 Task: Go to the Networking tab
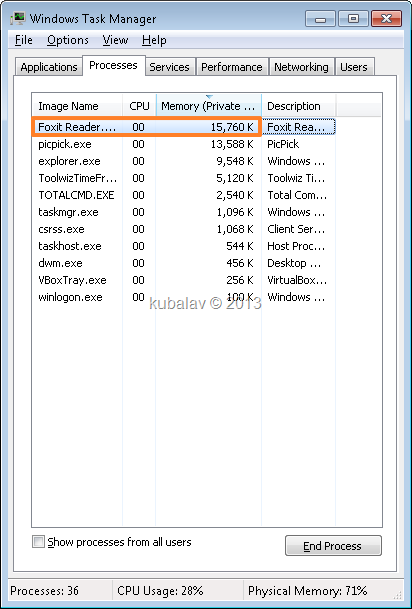coord(301,67)
